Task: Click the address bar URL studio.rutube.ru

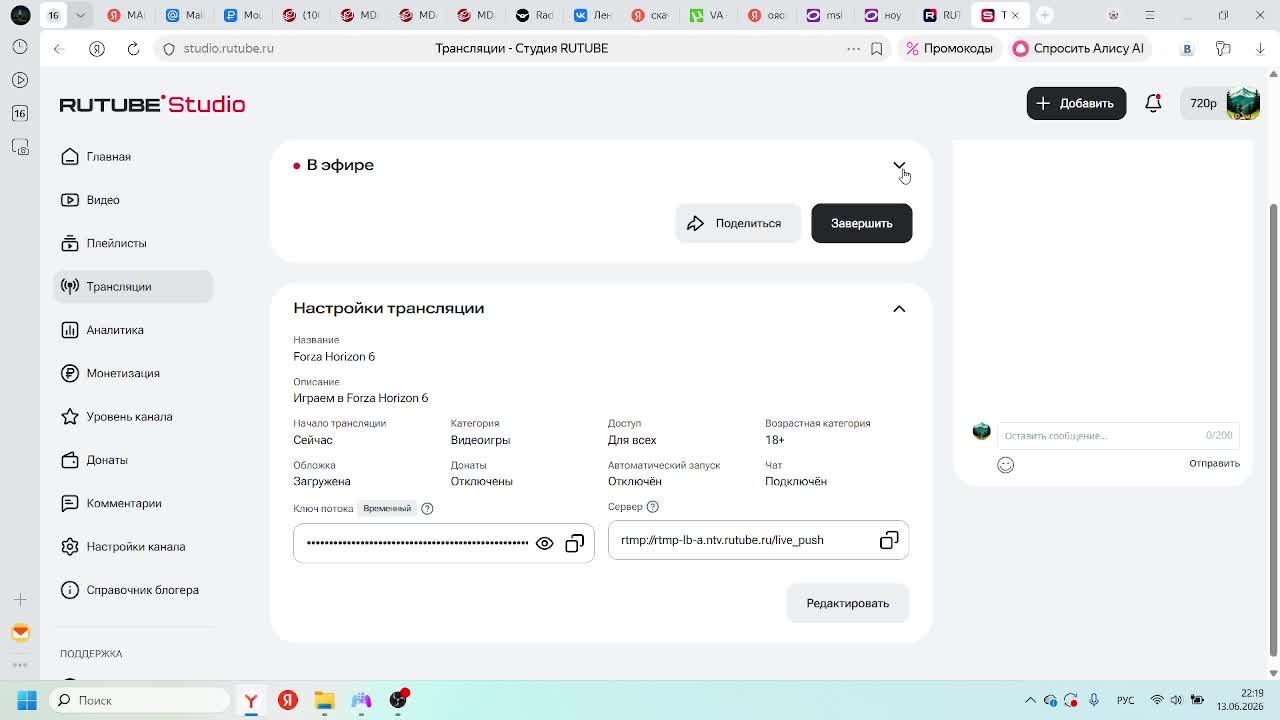Action: [228, 48]
